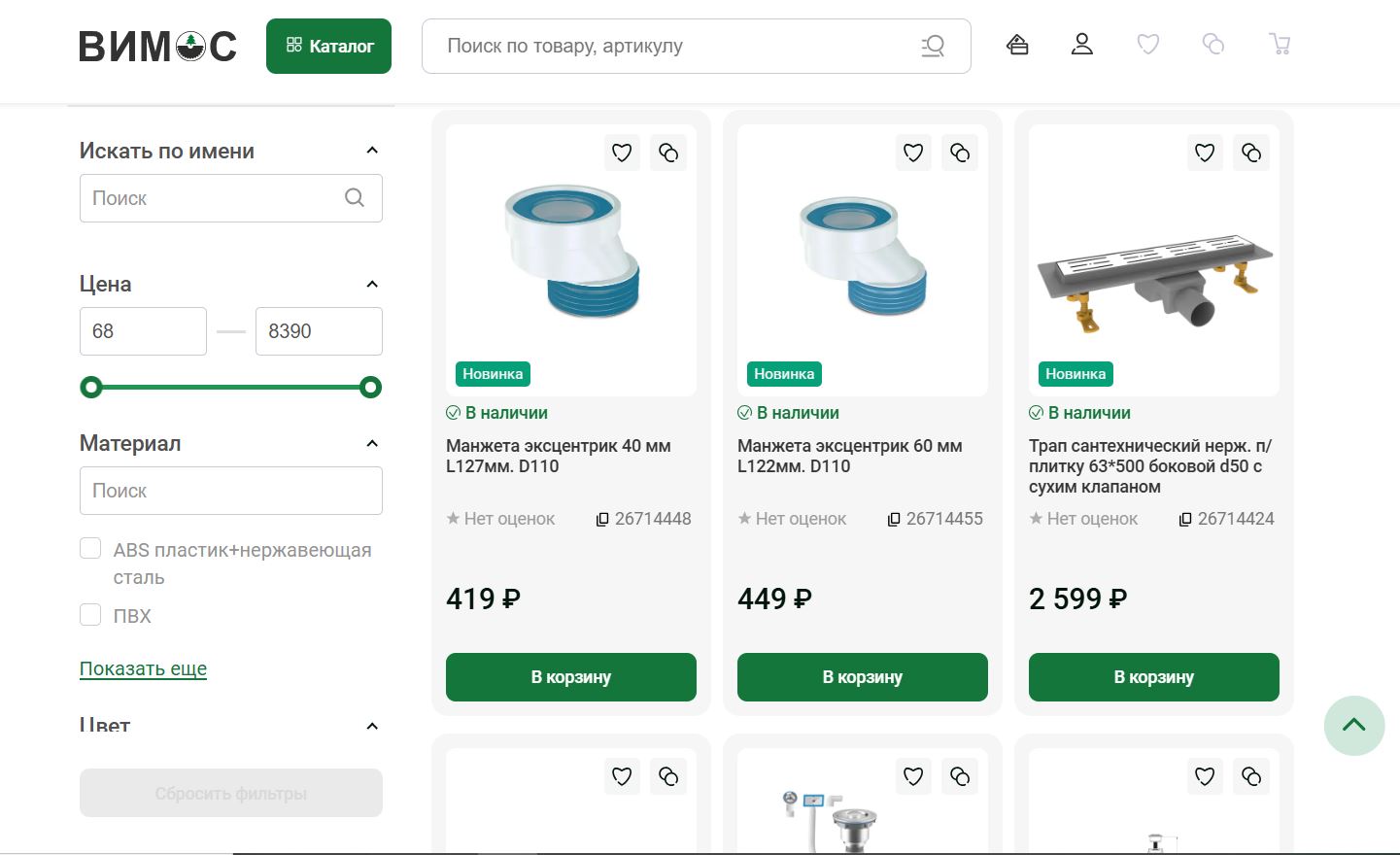1400x855 pixels.
Task: Tick ABS пластик+нержавеющая сталь checkbox
Action: (90, 549)
